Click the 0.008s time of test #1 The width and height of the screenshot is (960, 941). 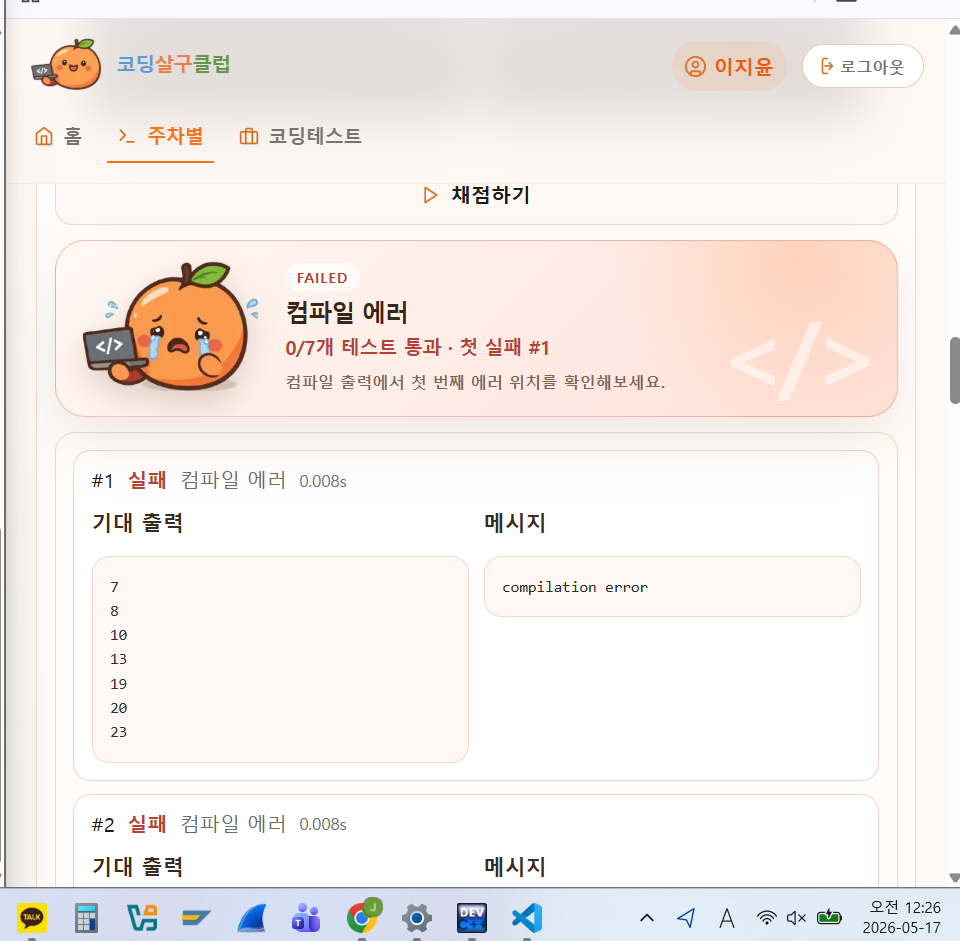pos(323,481)
